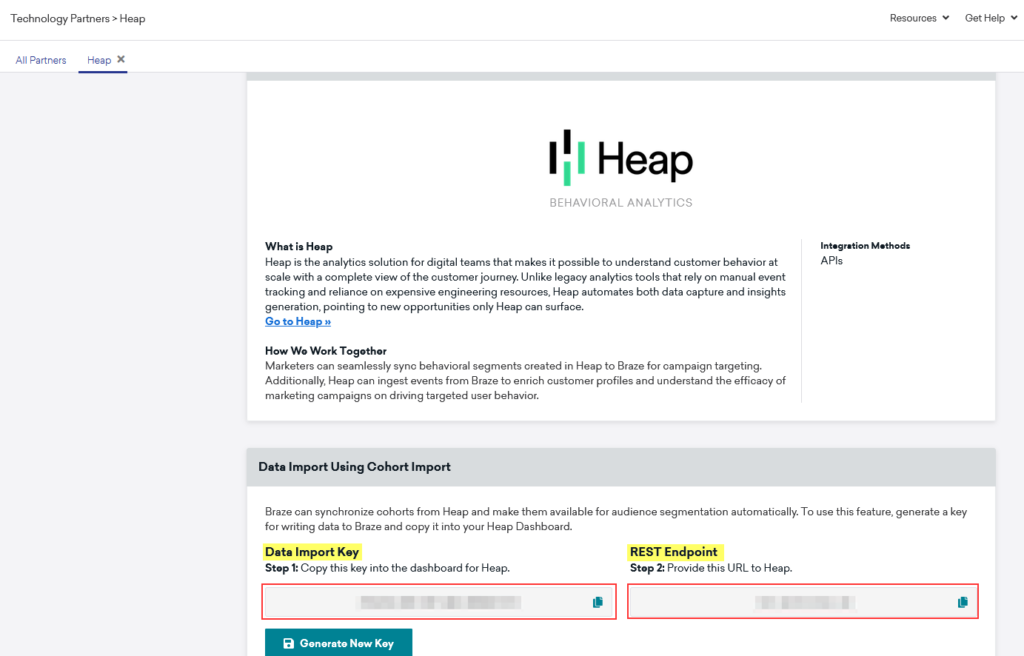Expand the Get Help dropdown
This screenshot has width=1024, height=656.
click(990, 18)
